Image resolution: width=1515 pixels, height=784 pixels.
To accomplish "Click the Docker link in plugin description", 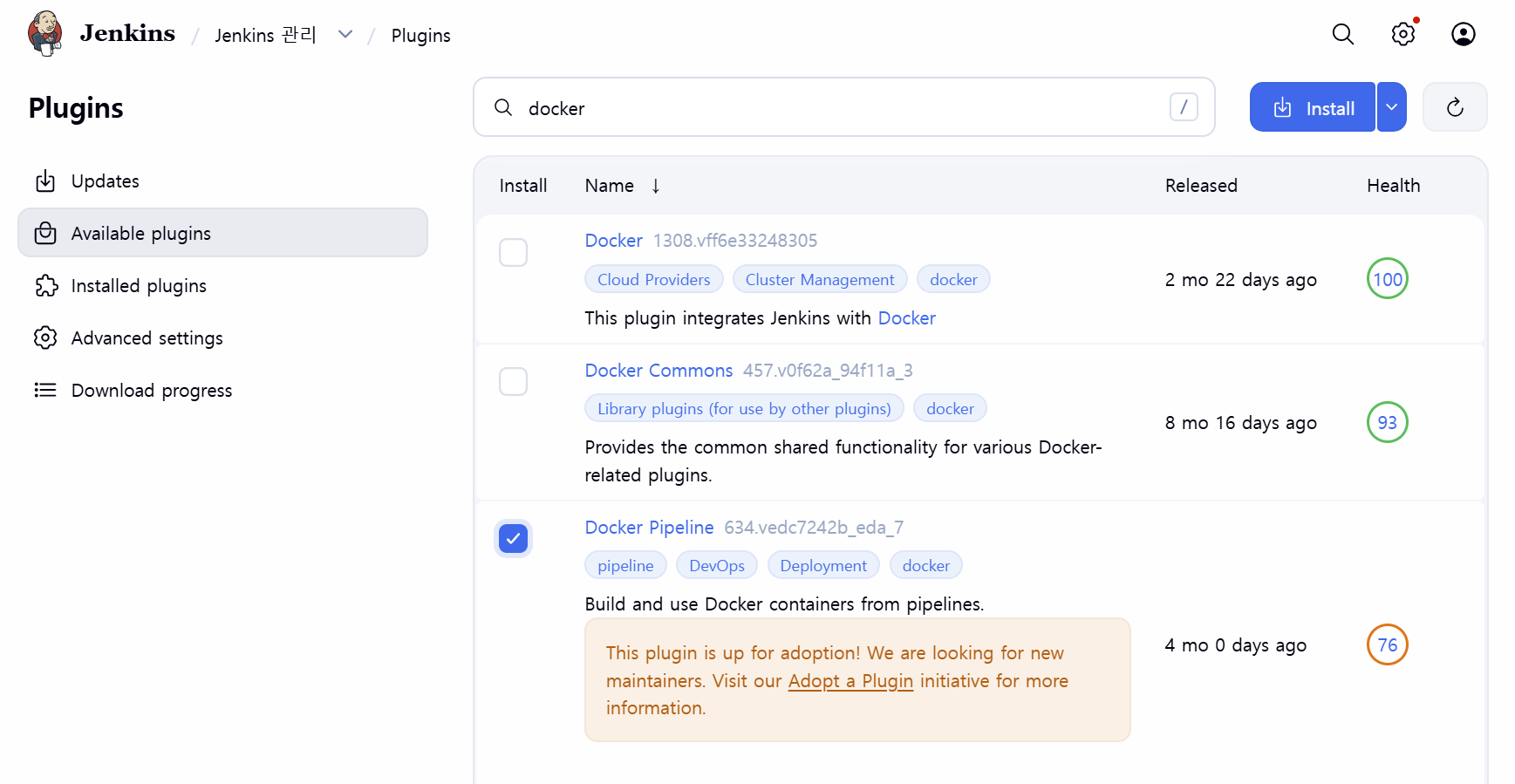I will pyautogui.click(x=907, y=318).
